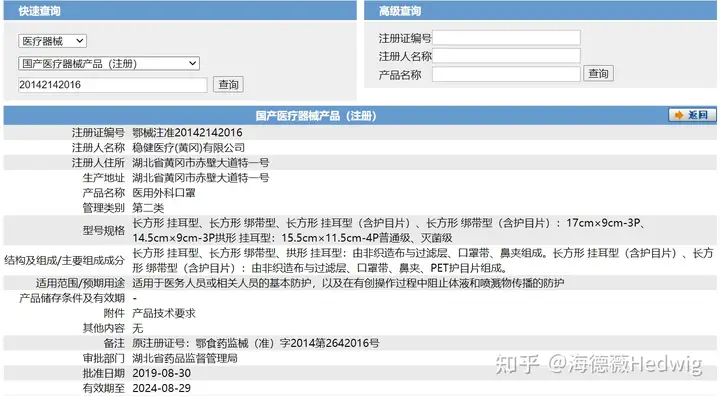Select the 高级查询 panel header
This screenshot has width=720, height=396.
[x=540, y=11]
